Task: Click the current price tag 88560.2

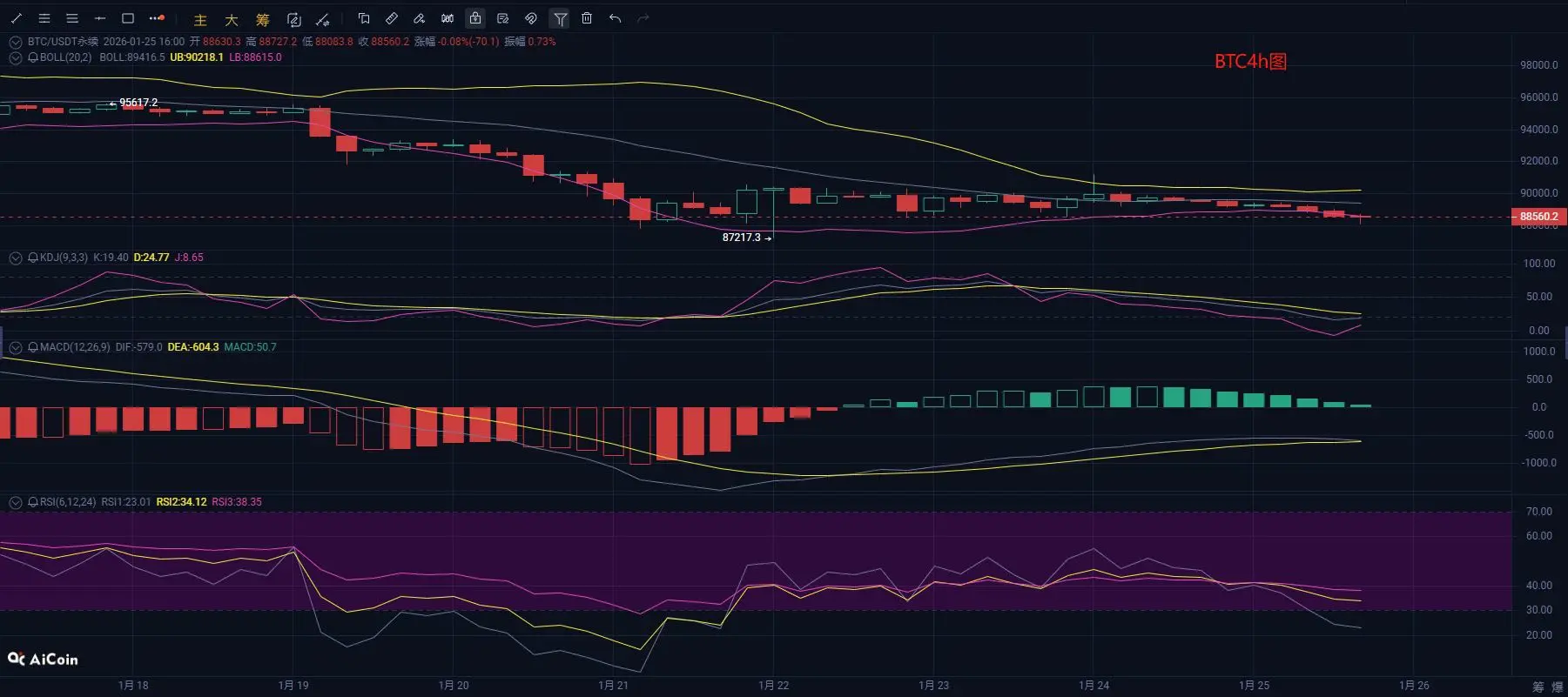Action: [x=1538, y=217]
